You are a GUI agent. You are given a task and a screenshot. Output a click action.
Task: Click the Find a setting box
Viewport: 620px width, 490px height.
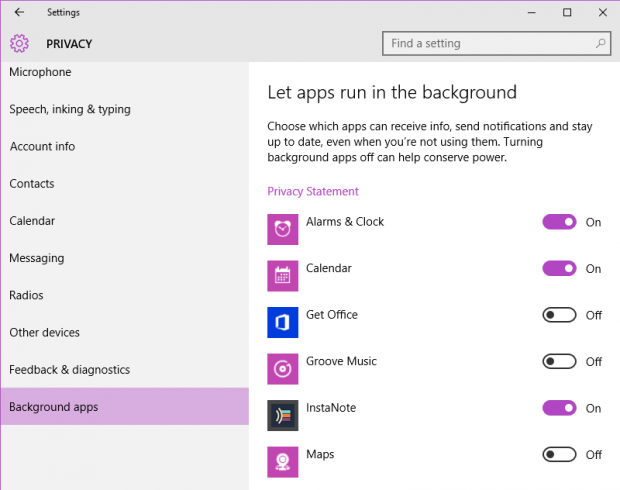point(496,44)
